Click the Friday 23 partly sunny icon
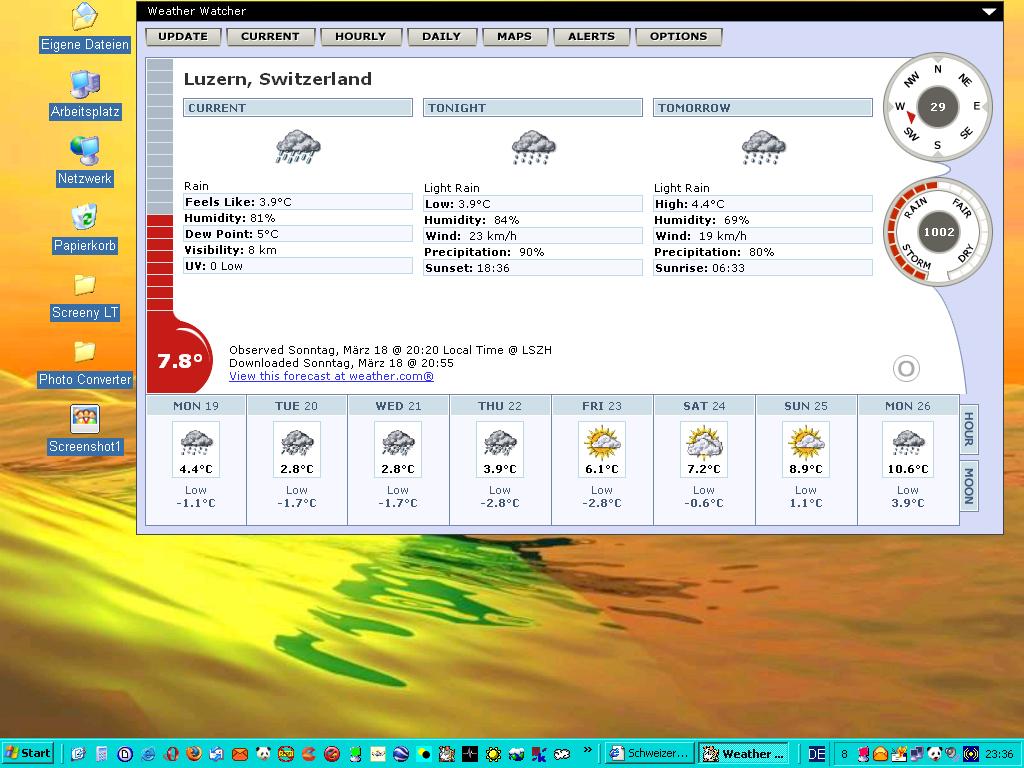 (x=602, y=442)
